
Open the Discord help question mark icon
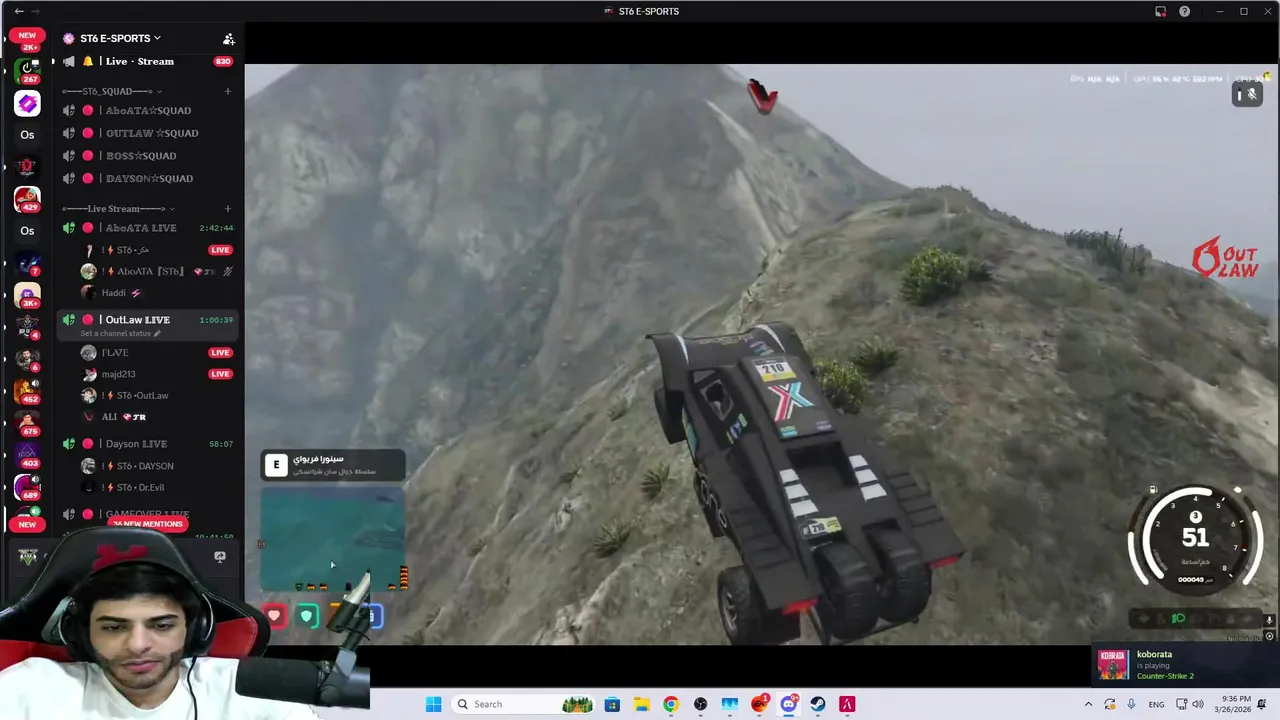(1185, 11)
